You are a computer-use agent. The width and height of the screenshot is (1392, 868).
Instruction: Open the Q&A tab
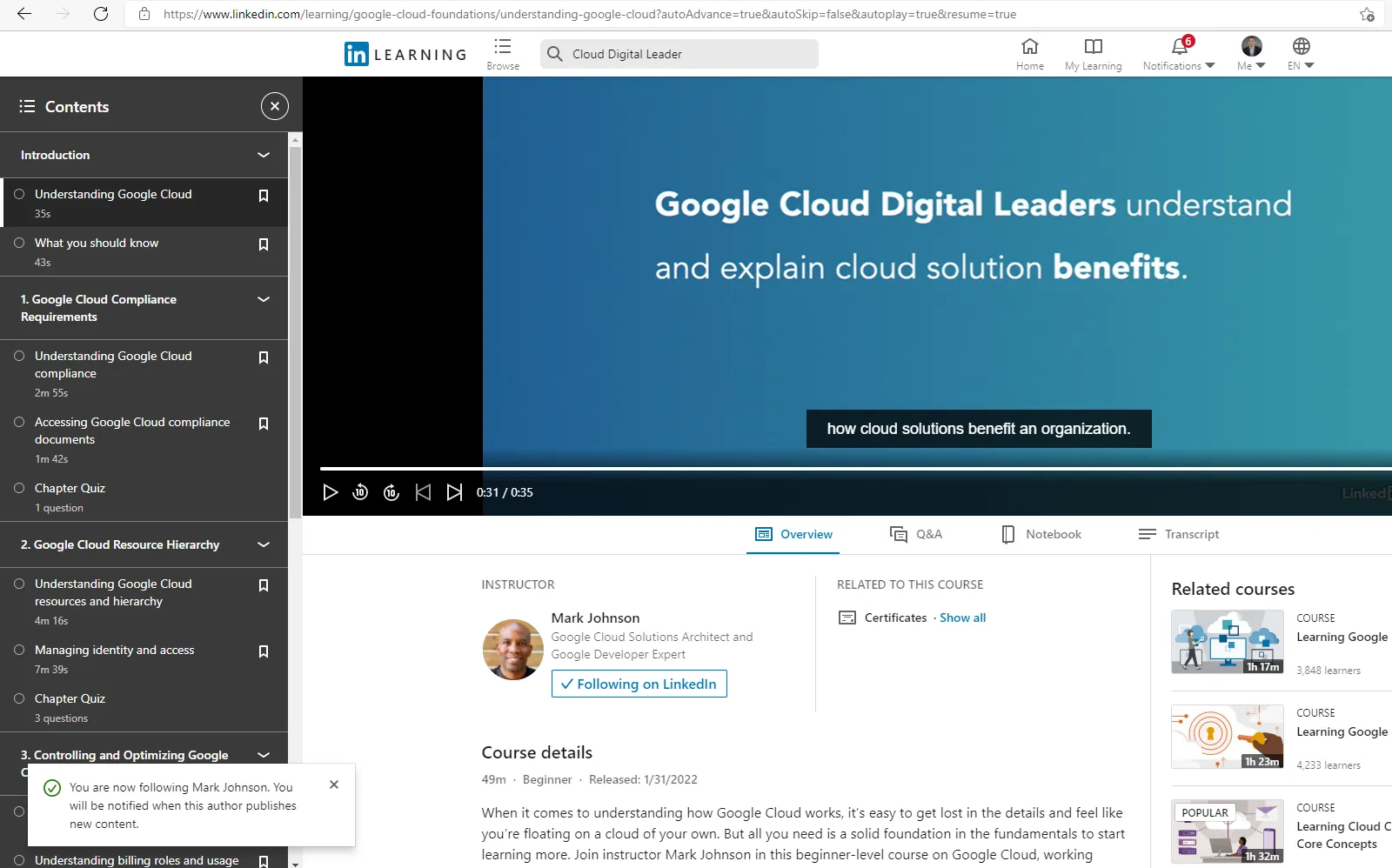point(916,534)
